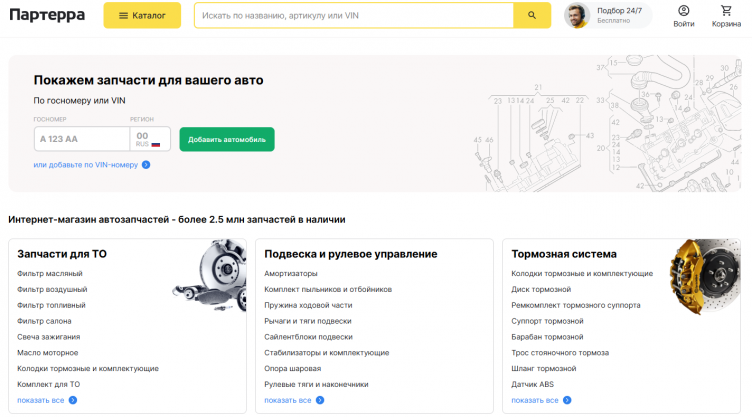Open Свеча зажигания category
Screen dimensions: 752x417
point(48,337)
